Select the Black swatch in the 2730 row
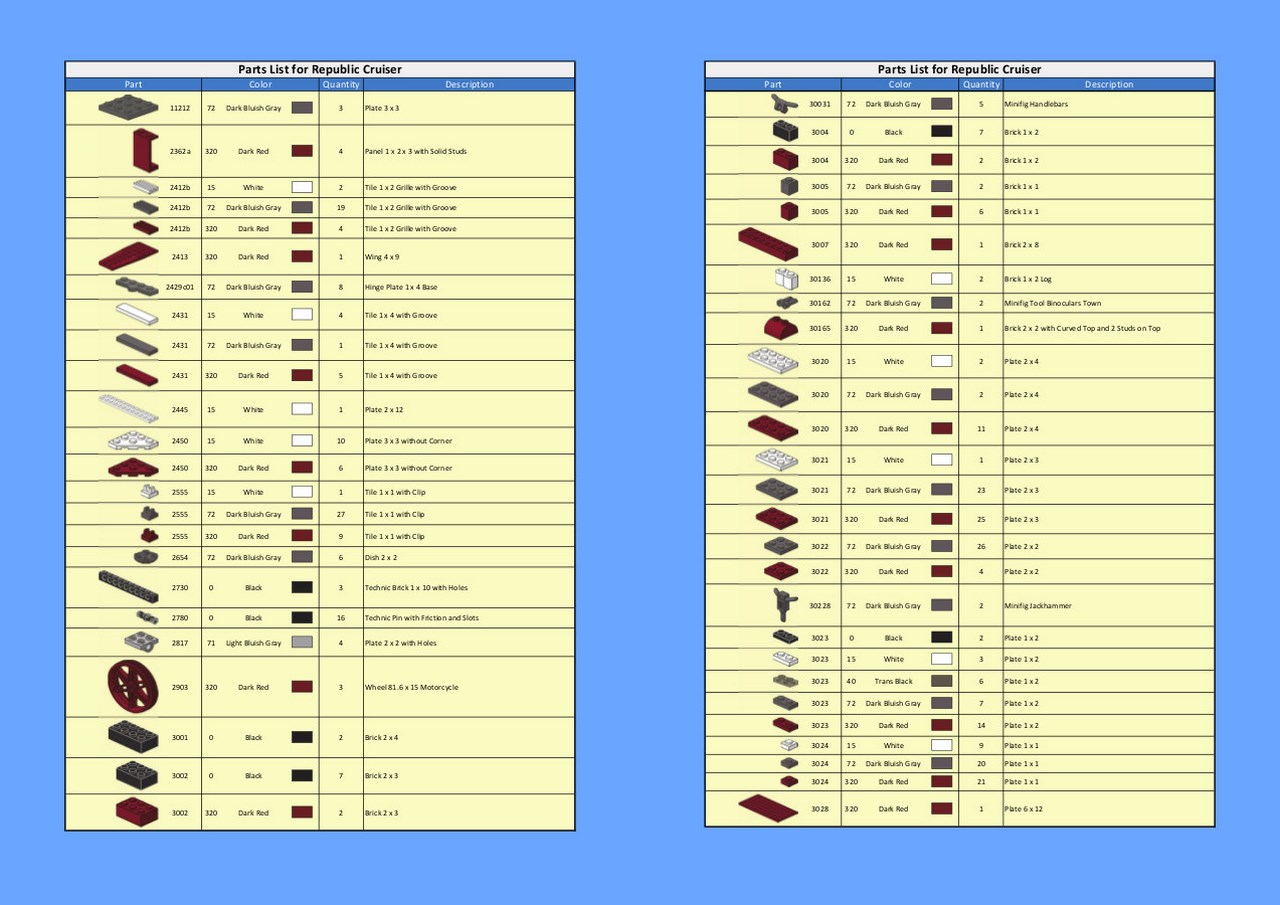This screenshot has height=905, width=1280. pos(302,587)
